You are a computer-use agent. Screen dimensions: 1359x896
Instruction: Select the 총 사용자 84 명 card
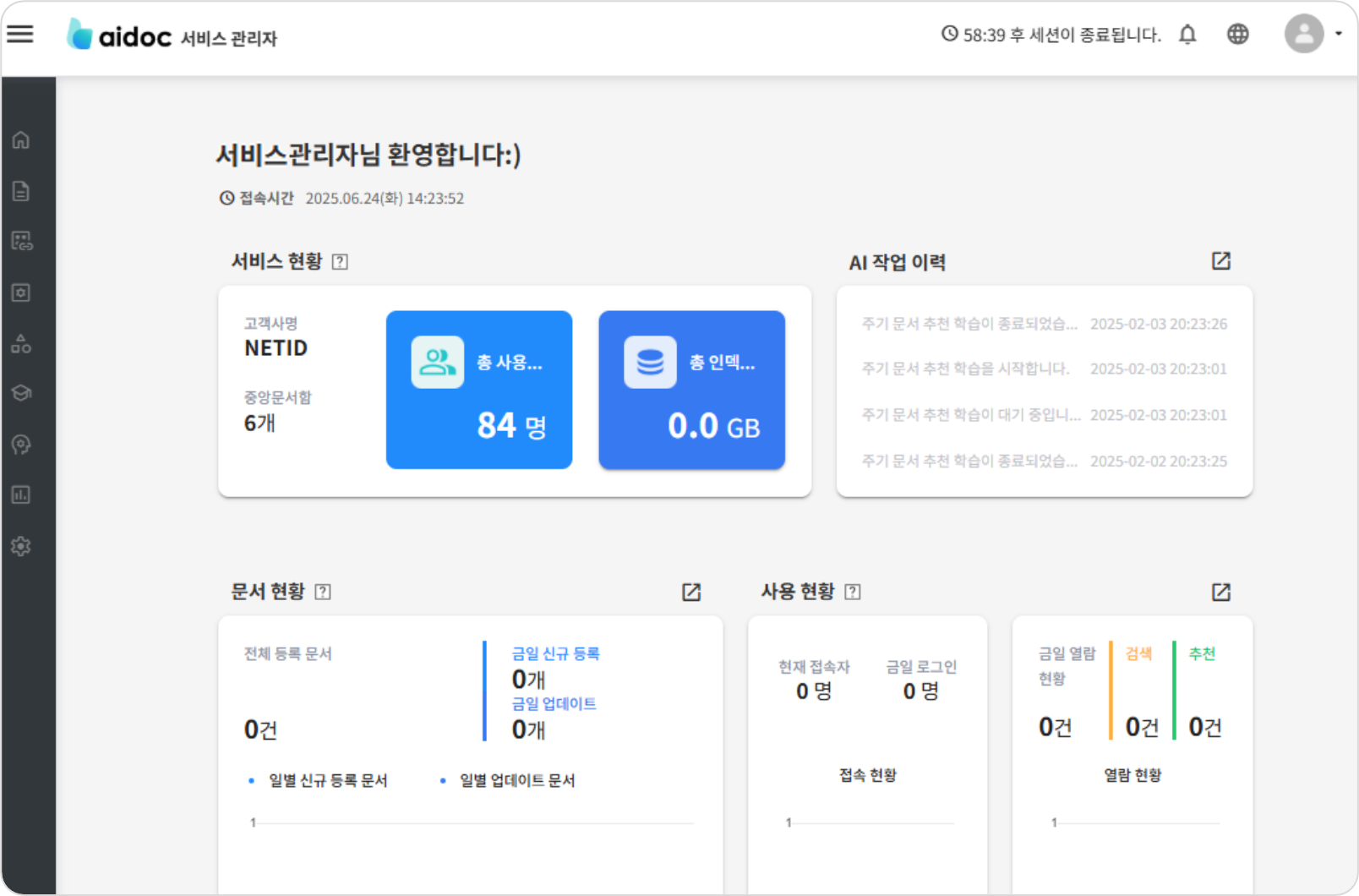click(x=479, y=390)
